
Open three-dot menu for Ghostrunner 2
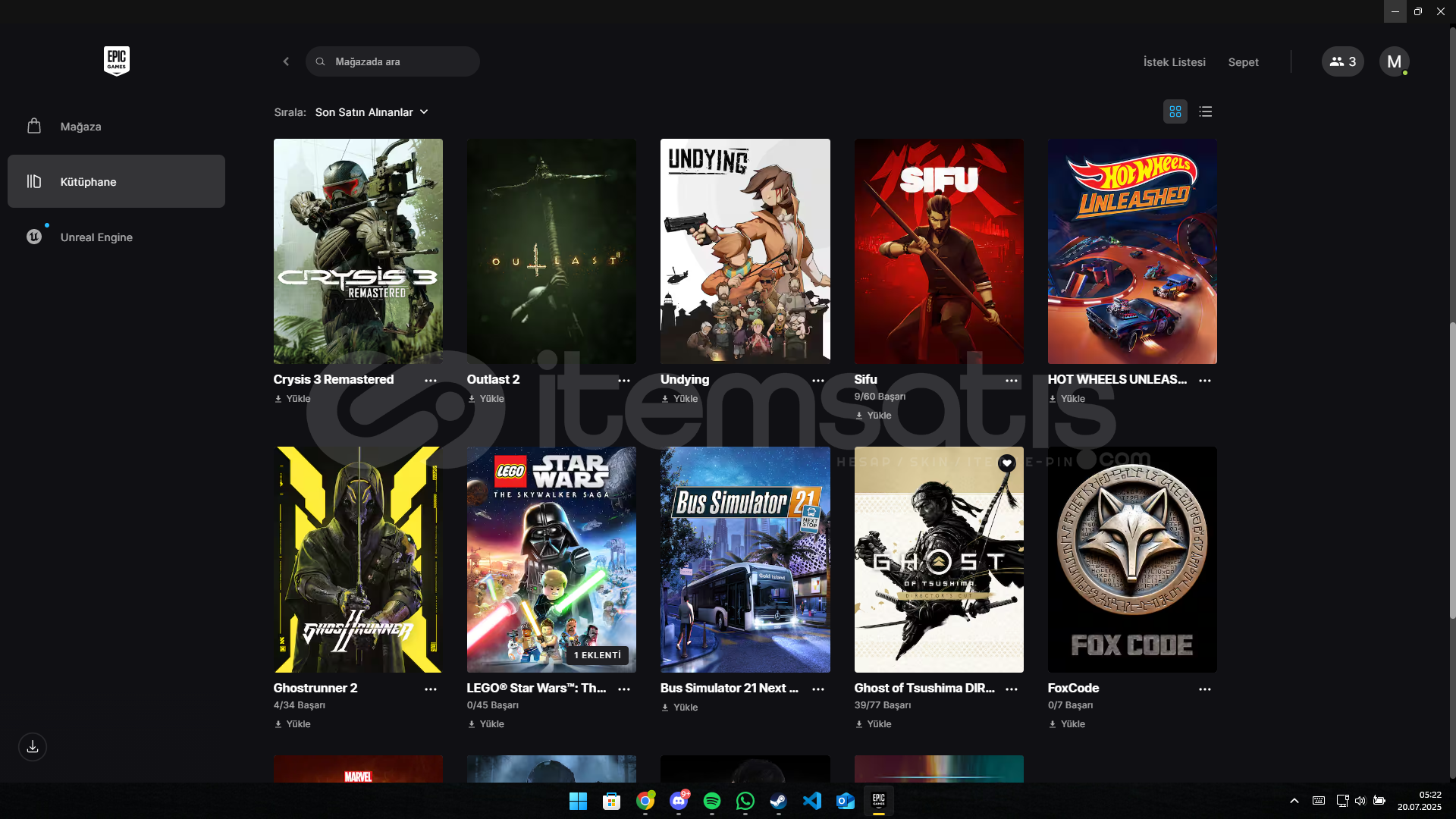(x=431, y=689)
